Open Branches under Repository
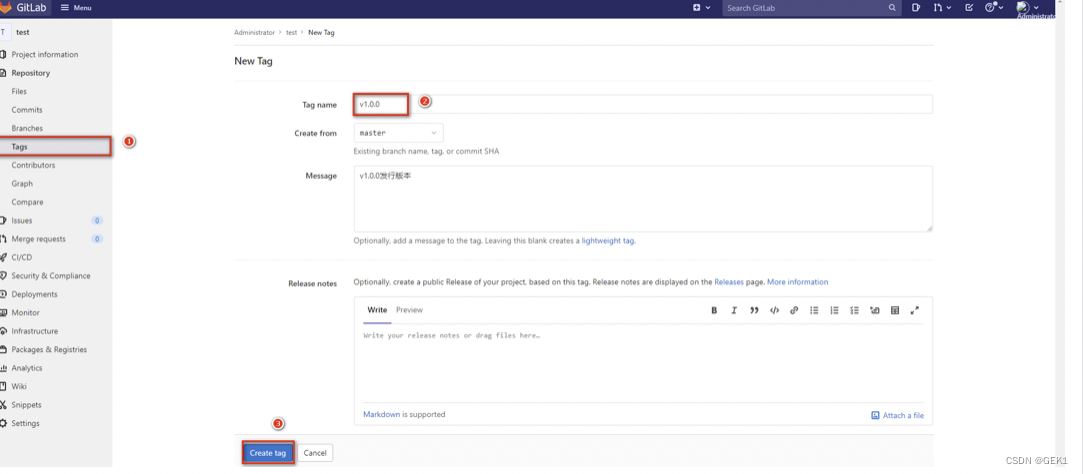Screen dimensions: 1083x474 [27, 129]
